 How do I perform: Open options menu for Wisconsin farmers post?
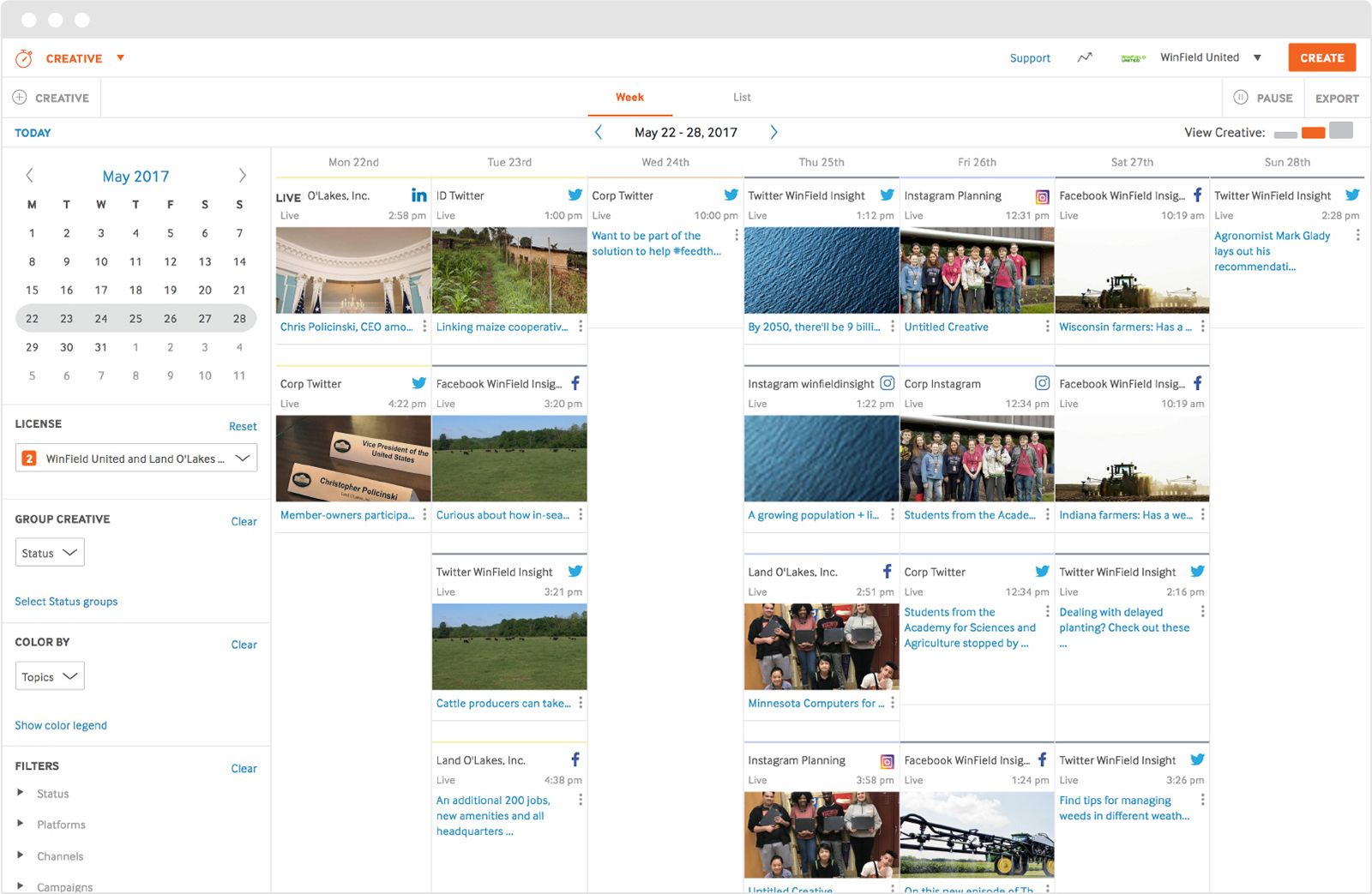pos(1203,327)
